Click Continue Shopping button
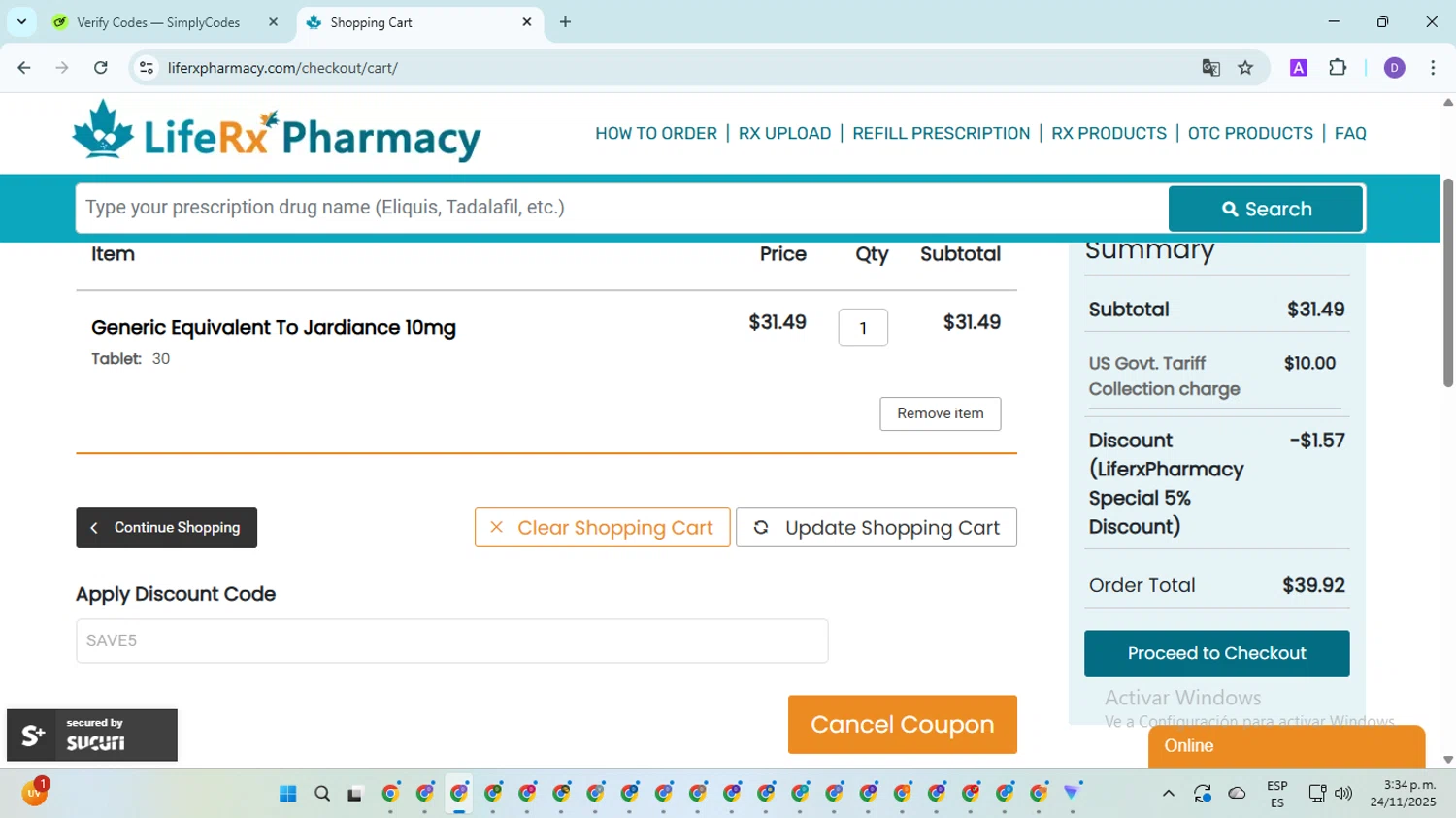Screen dimensions: 1456x818 tap(166, 528)
